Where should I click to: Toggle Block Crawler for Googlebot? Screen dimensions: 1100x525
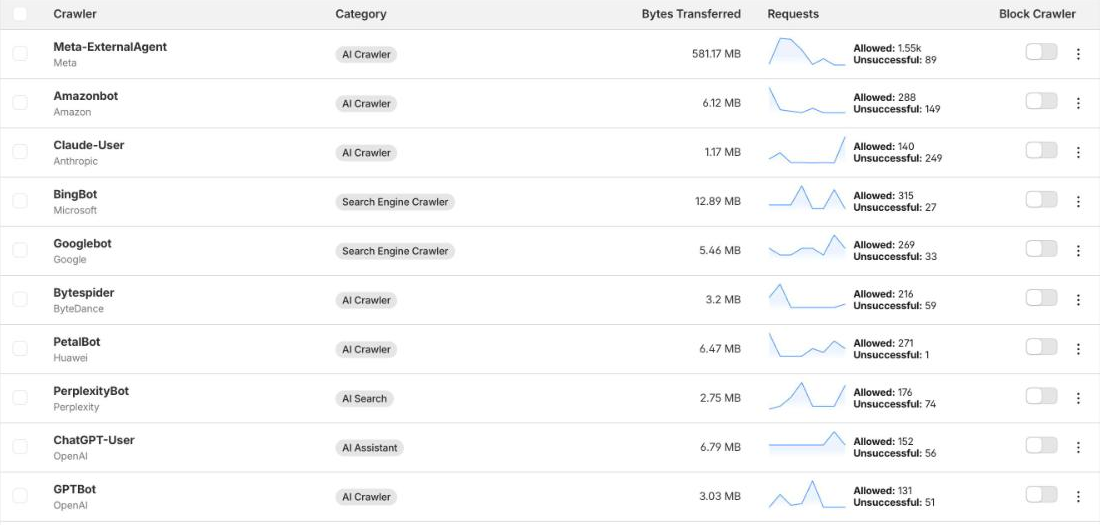[1041, 248]
